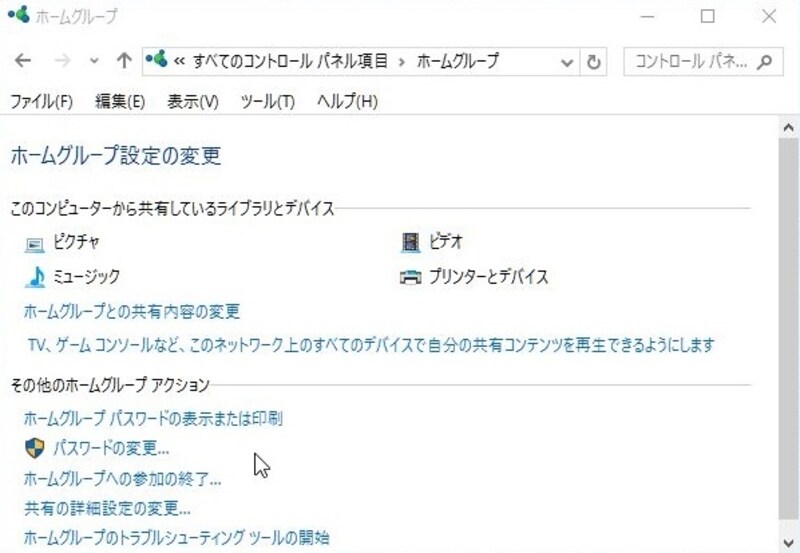The image size is (800, 553).
Task: Click the vertical scrollbar down arrow
Action: click(x=789, y=543)
